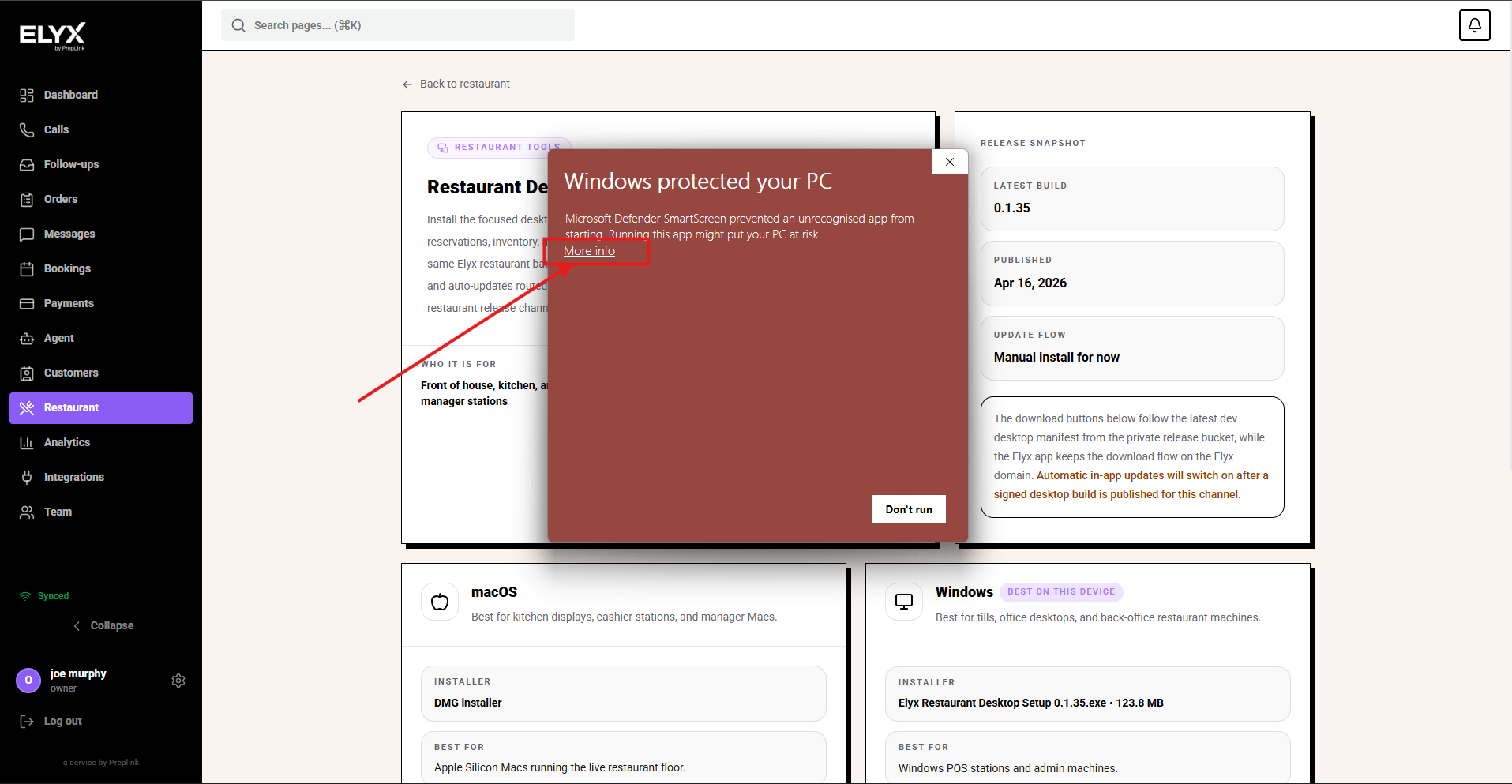Open the Follow-ups page
The image size is (1512, 784).
point(101,164)
